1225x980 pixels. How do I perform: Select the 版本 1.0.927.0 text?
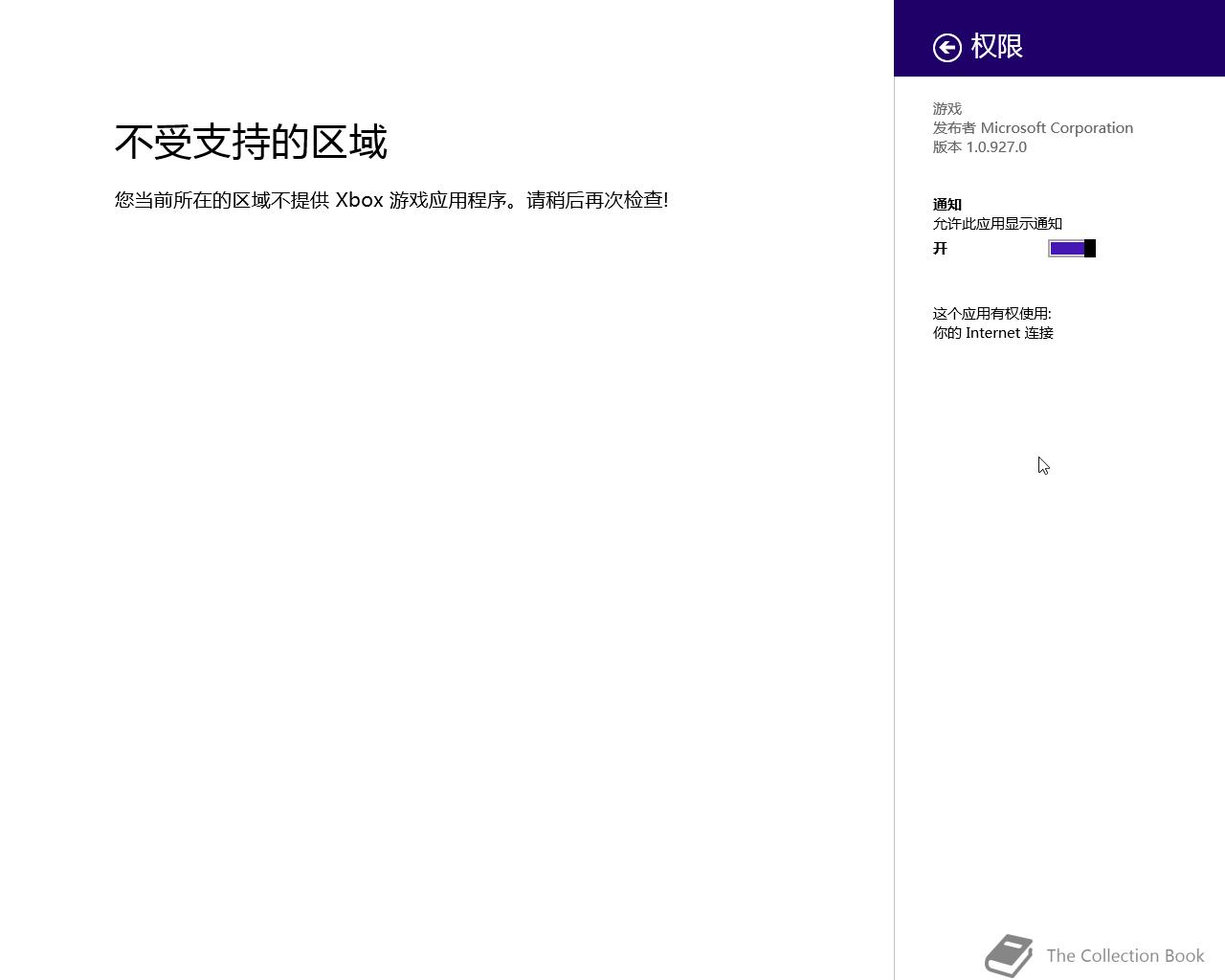click(x=980, y=147)
